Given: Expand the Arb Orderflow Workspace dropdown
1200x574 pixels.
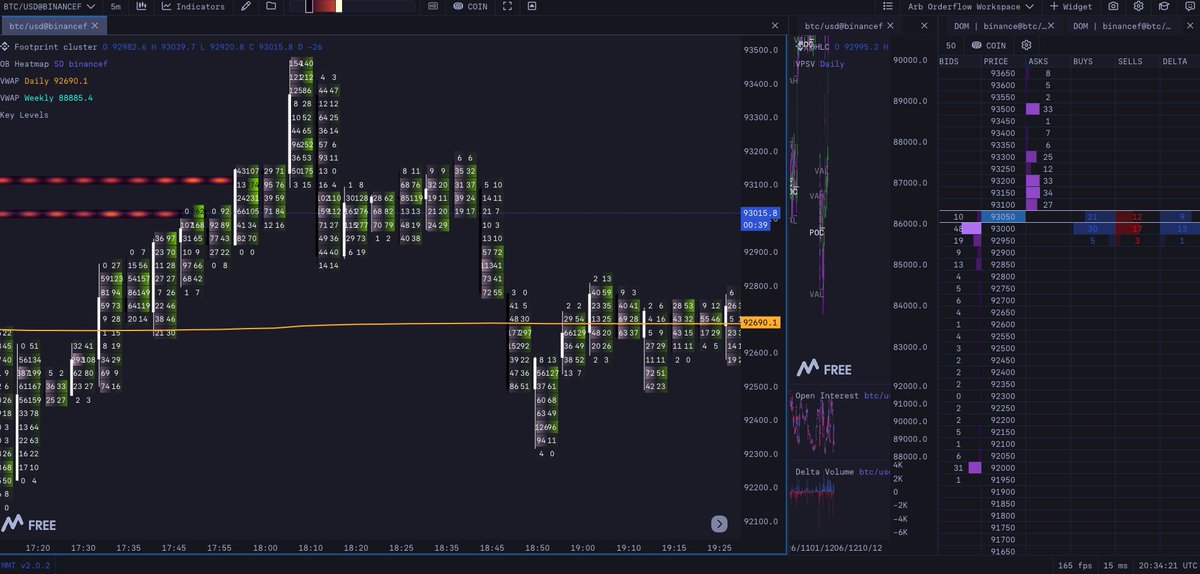Looking at the screenshot, I should point(972,7).
